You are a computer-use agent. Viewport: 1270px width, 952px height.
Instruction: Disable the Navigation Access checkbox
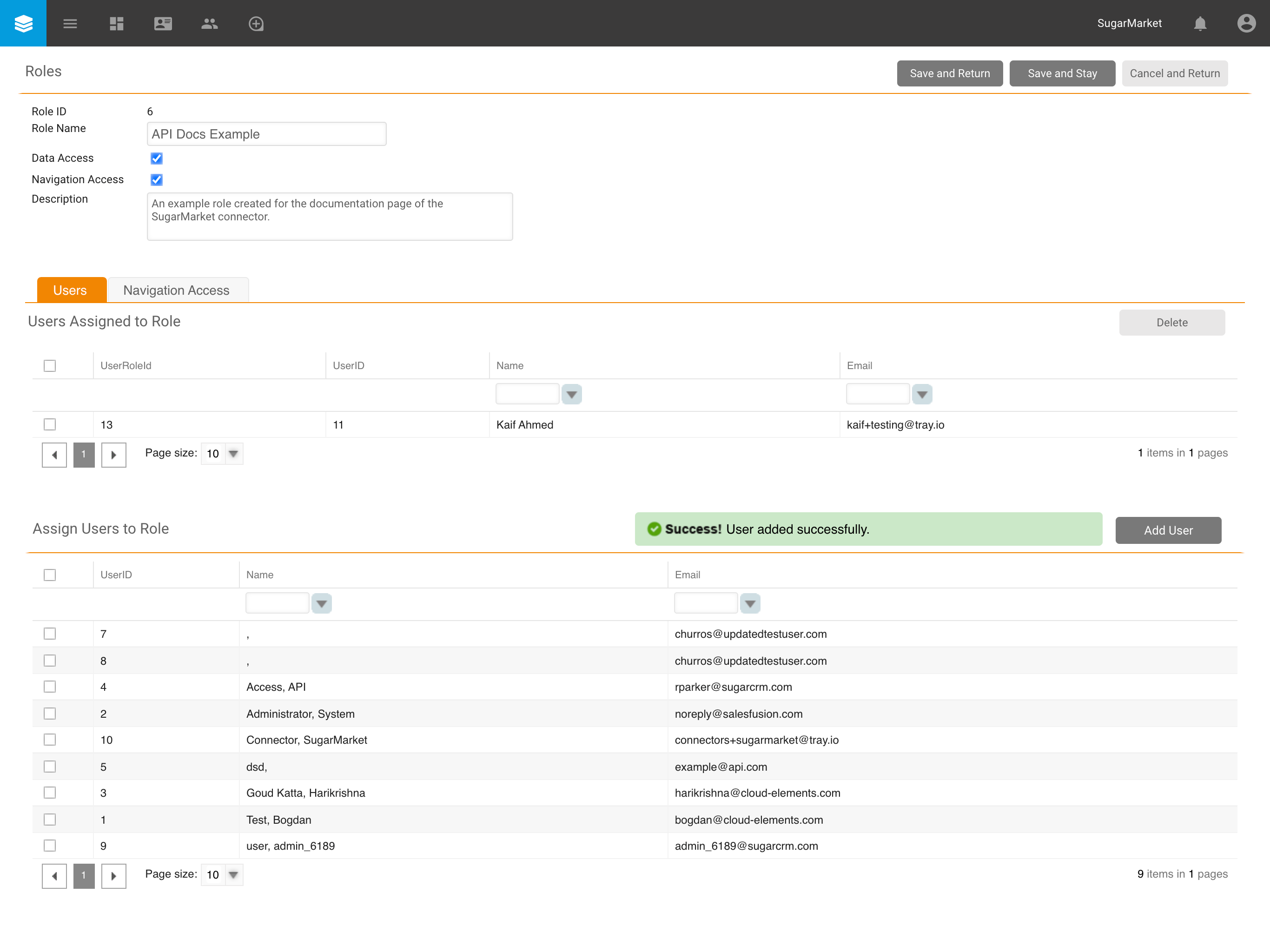tap(156, 180)
